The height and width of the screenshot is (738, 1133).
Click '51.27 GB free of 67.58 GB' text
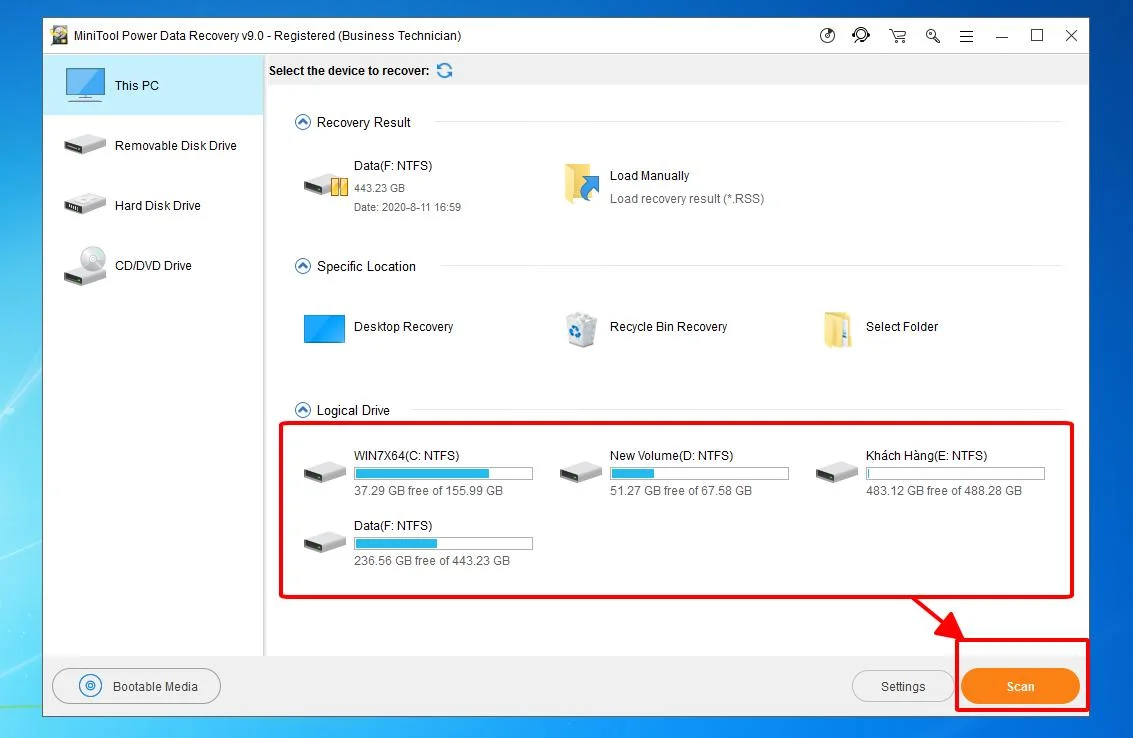[x=681, y=491]
